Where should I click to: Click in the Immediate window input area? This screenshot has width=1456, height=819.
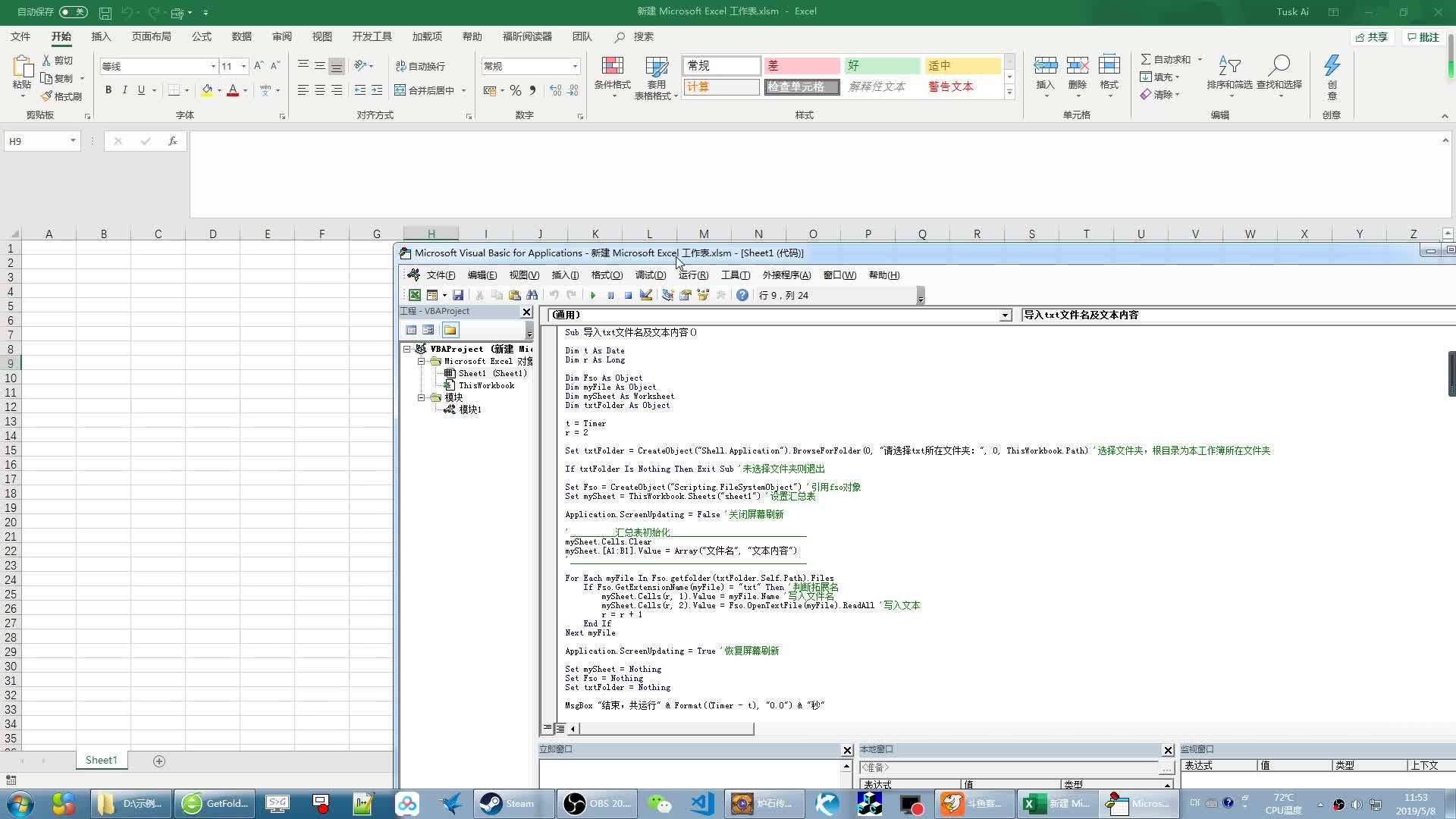(689, 773)
